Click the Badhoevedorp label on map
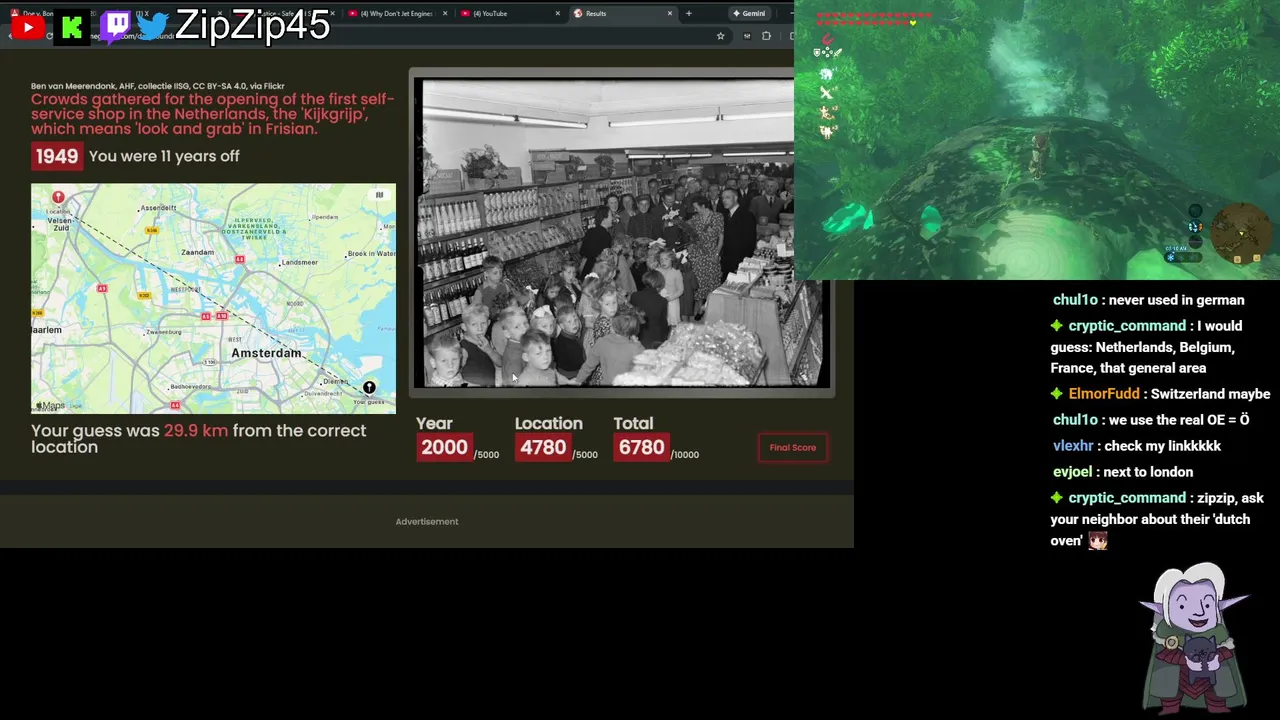 [190, 386]
